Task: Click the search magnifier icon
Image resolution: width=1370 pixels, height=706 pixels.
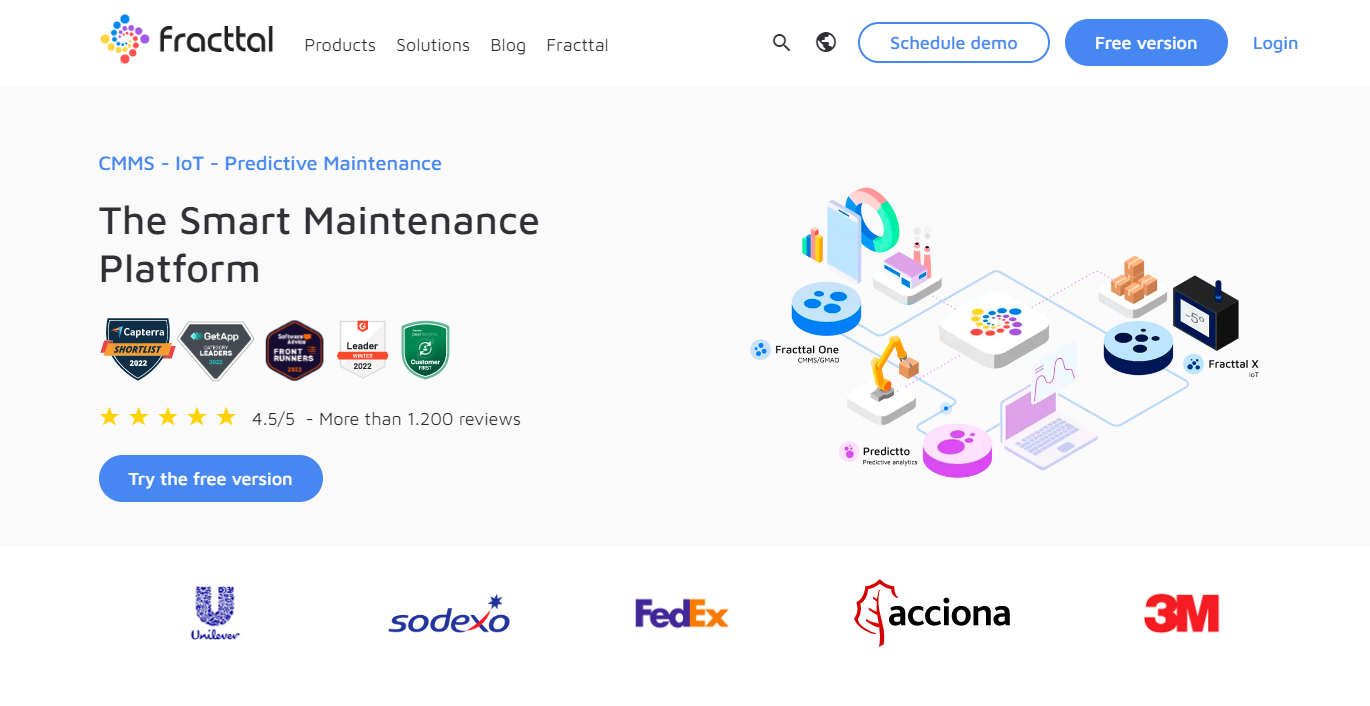Action: pyautogui.click(x=782, y=43)
